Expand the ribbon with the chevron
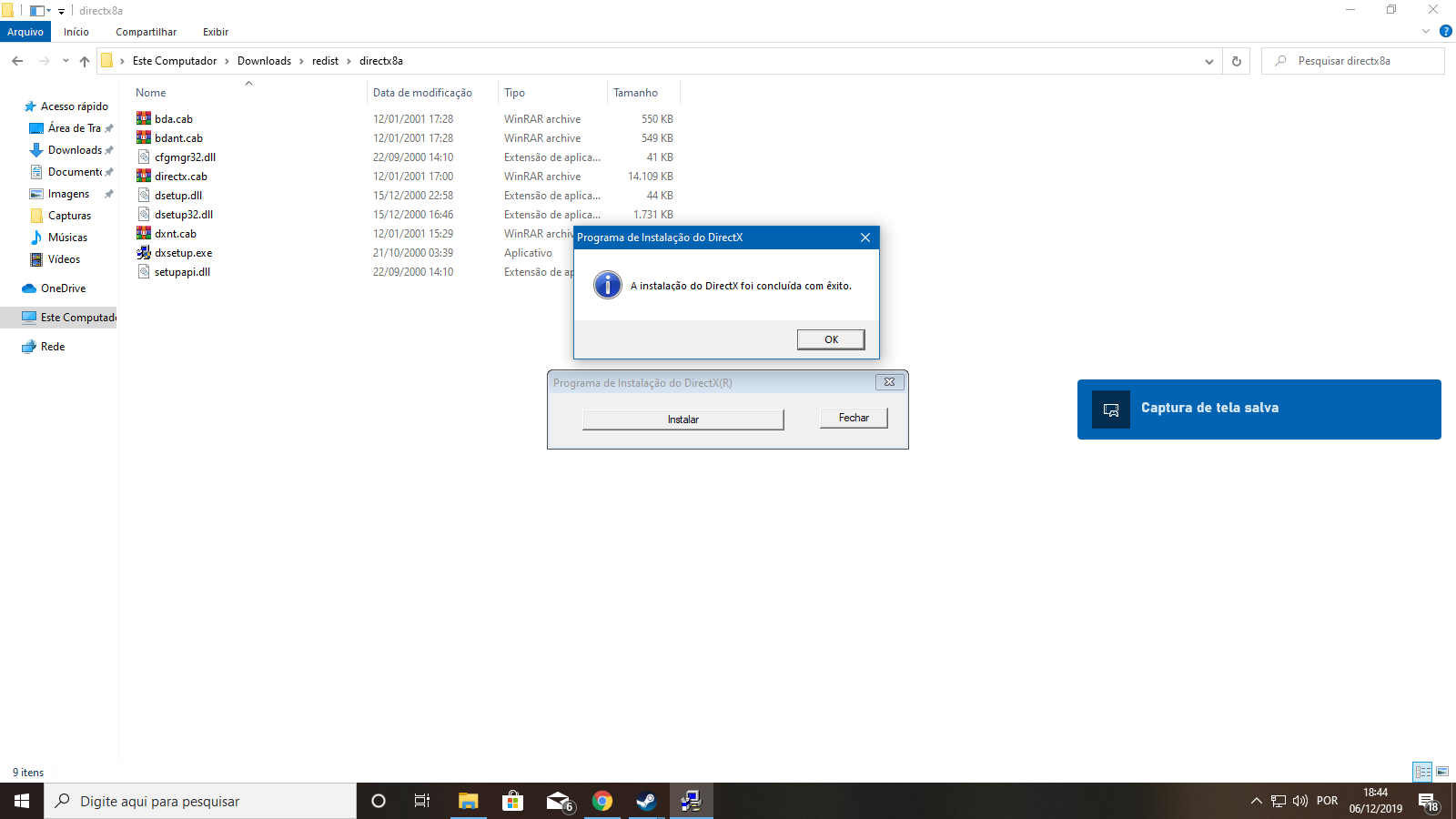The width and height of the screenshot is (1456, 819). pyautogui.click(x=1425, y=31)
